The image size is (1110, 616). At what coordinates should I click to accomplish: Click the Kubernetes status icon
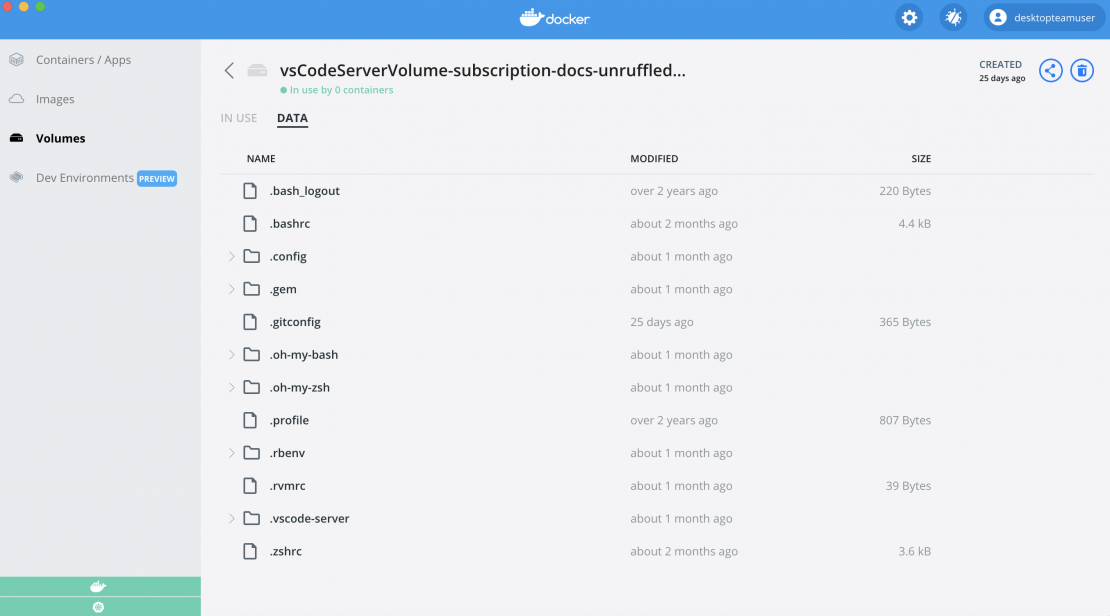pos(98,607)
